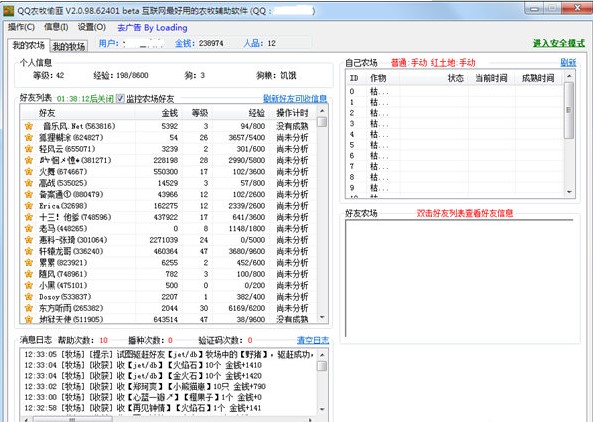Image resolution: width=593 pixels, height=422 pixels.
Task: Click message log scrollbar up arrow
Action: pyautogui.click(x=322, y=355)
